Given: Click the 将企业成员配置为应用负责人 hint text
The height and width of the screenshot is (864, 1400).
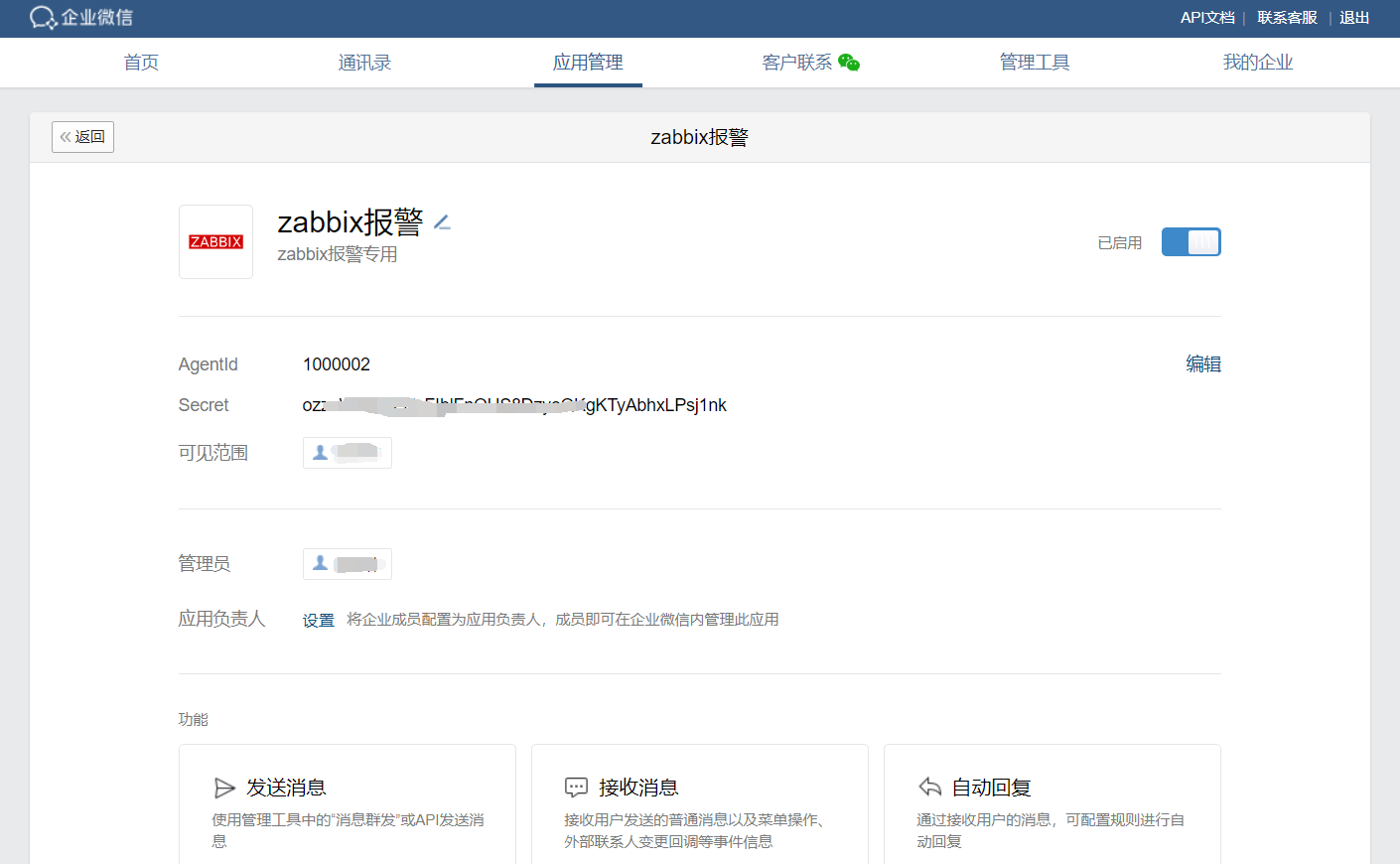Looking at the screenshot, I should coord(563,620).
